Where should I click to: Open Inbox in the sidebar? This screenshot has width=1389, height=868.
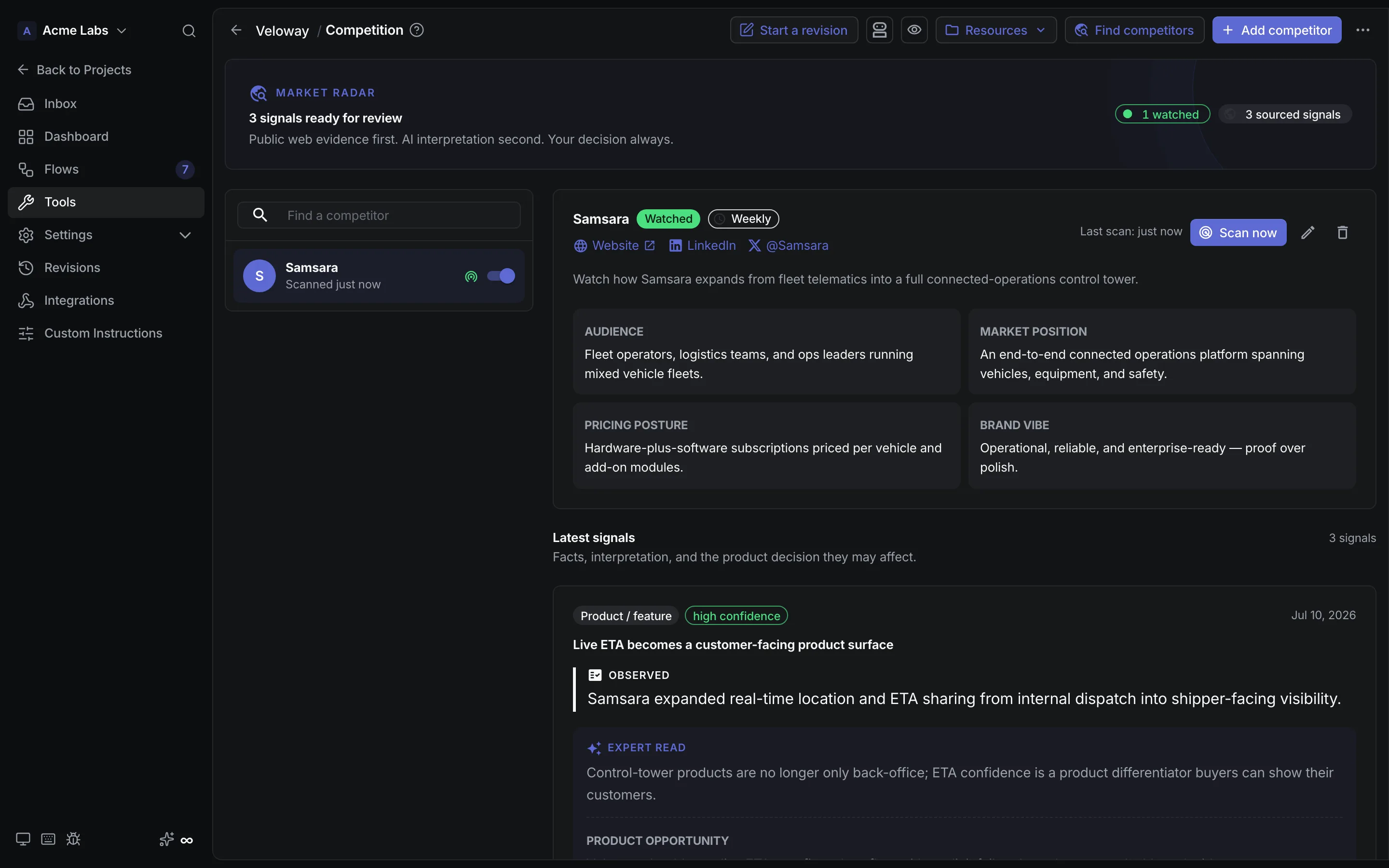[x=106, y=104]
